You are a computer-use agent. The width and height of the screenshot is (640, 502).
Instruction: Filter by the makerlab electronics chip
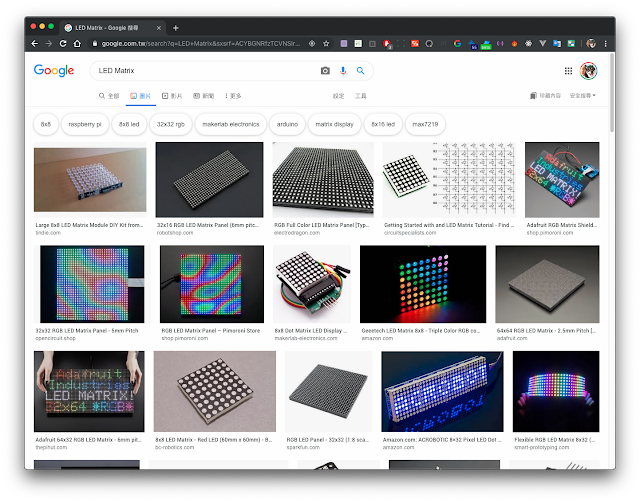[231, 124]
